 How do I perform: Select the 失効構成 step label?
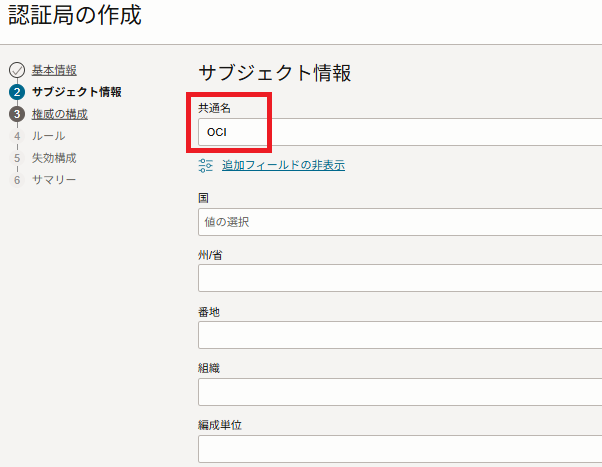pyautogui.click(x=54, y=158)
